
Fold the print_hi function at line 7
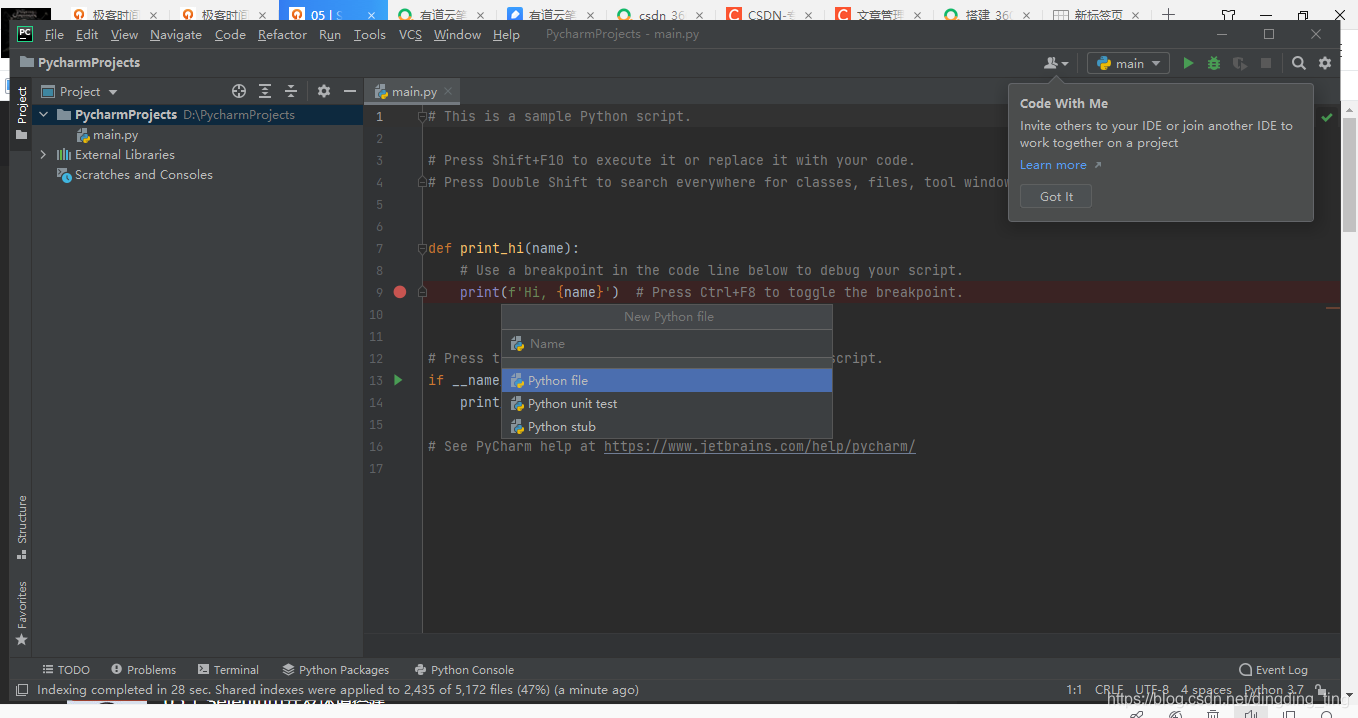[422, 248]
